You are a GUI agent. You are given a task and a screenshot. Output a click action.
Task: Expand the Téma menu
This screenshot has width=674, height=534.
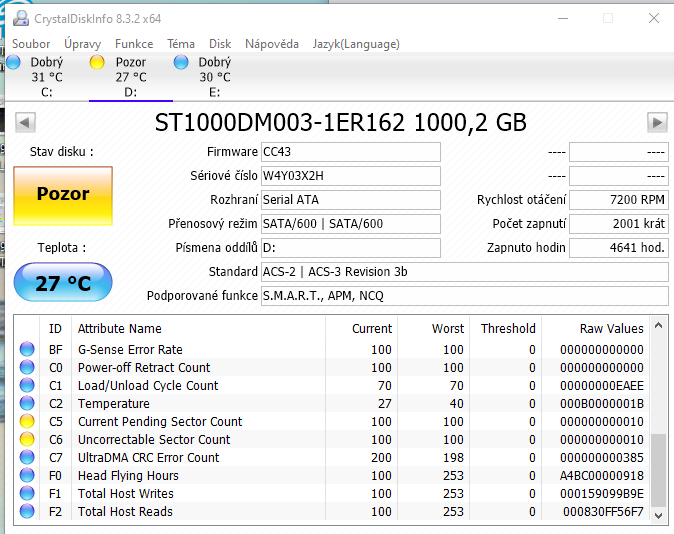[181, 44]
